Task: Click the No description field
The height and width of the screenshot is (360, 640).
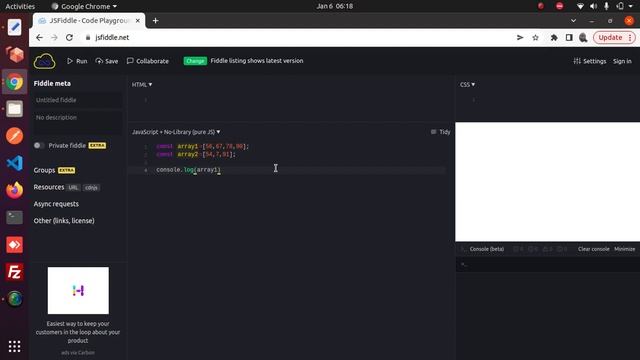Action: 78,122
